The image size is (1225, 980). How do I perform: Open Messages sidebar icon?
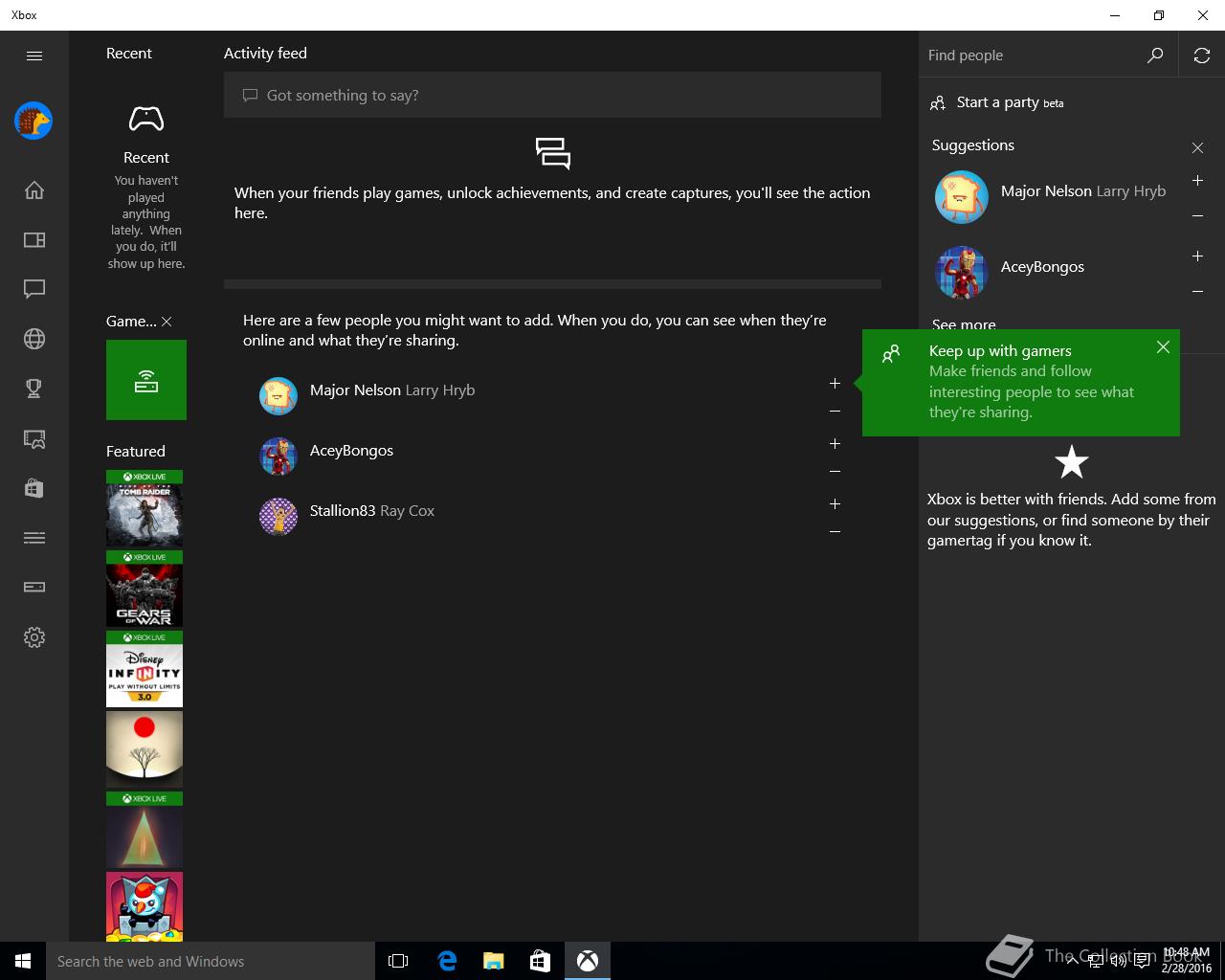click(34, 289)
